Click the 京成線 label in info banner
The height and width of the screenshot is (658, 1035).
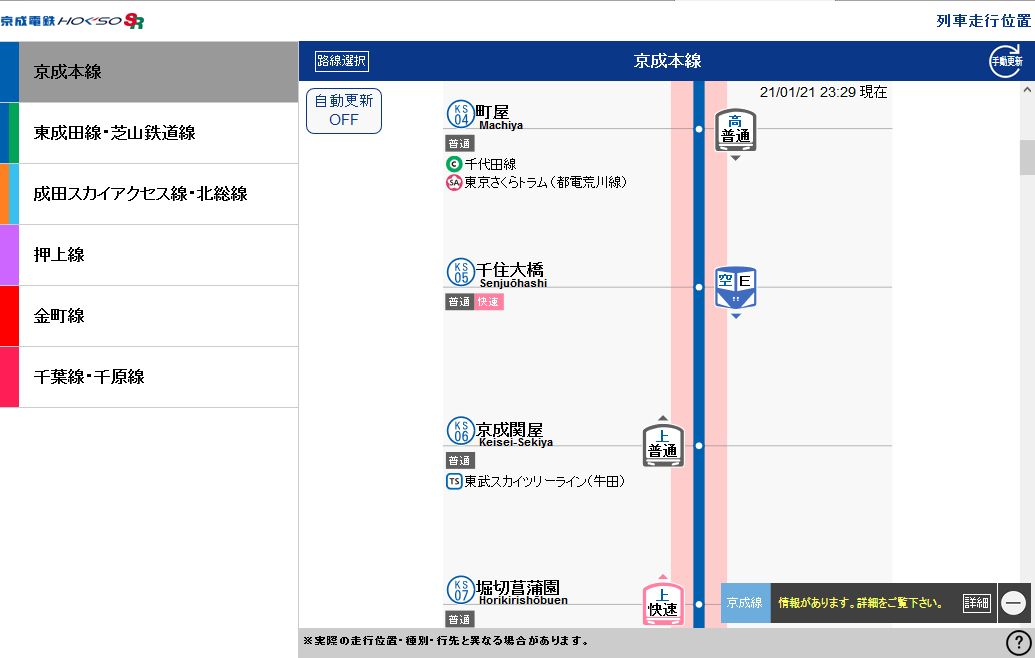coord(745,603)
